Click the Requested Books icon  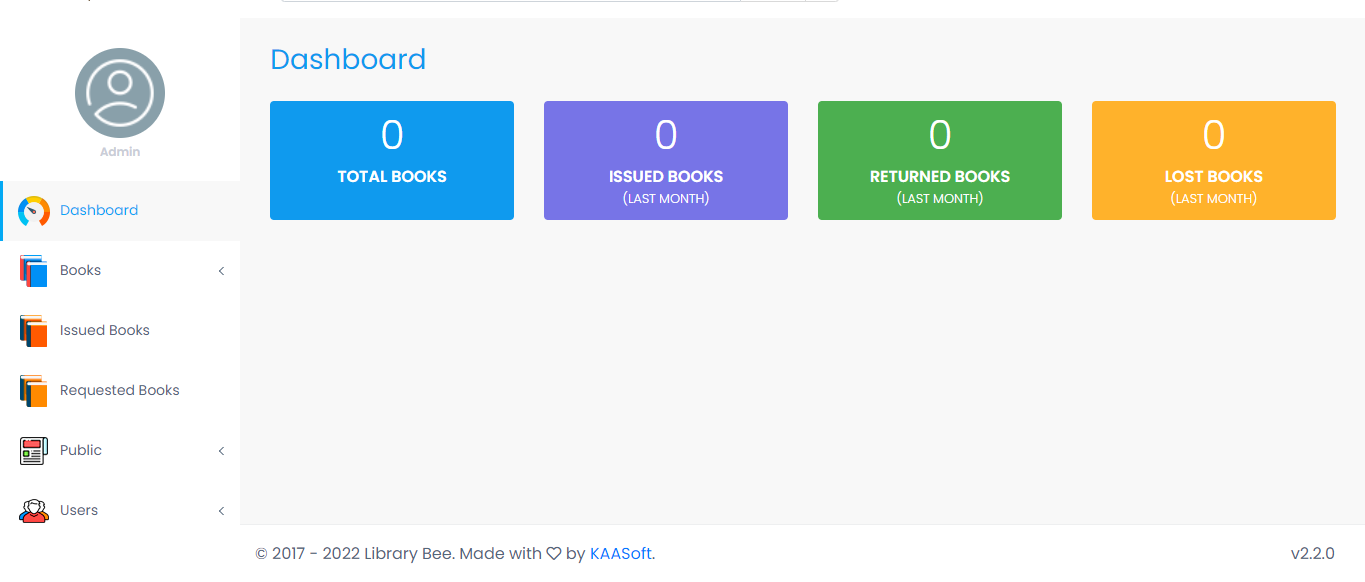click(34, 391)
